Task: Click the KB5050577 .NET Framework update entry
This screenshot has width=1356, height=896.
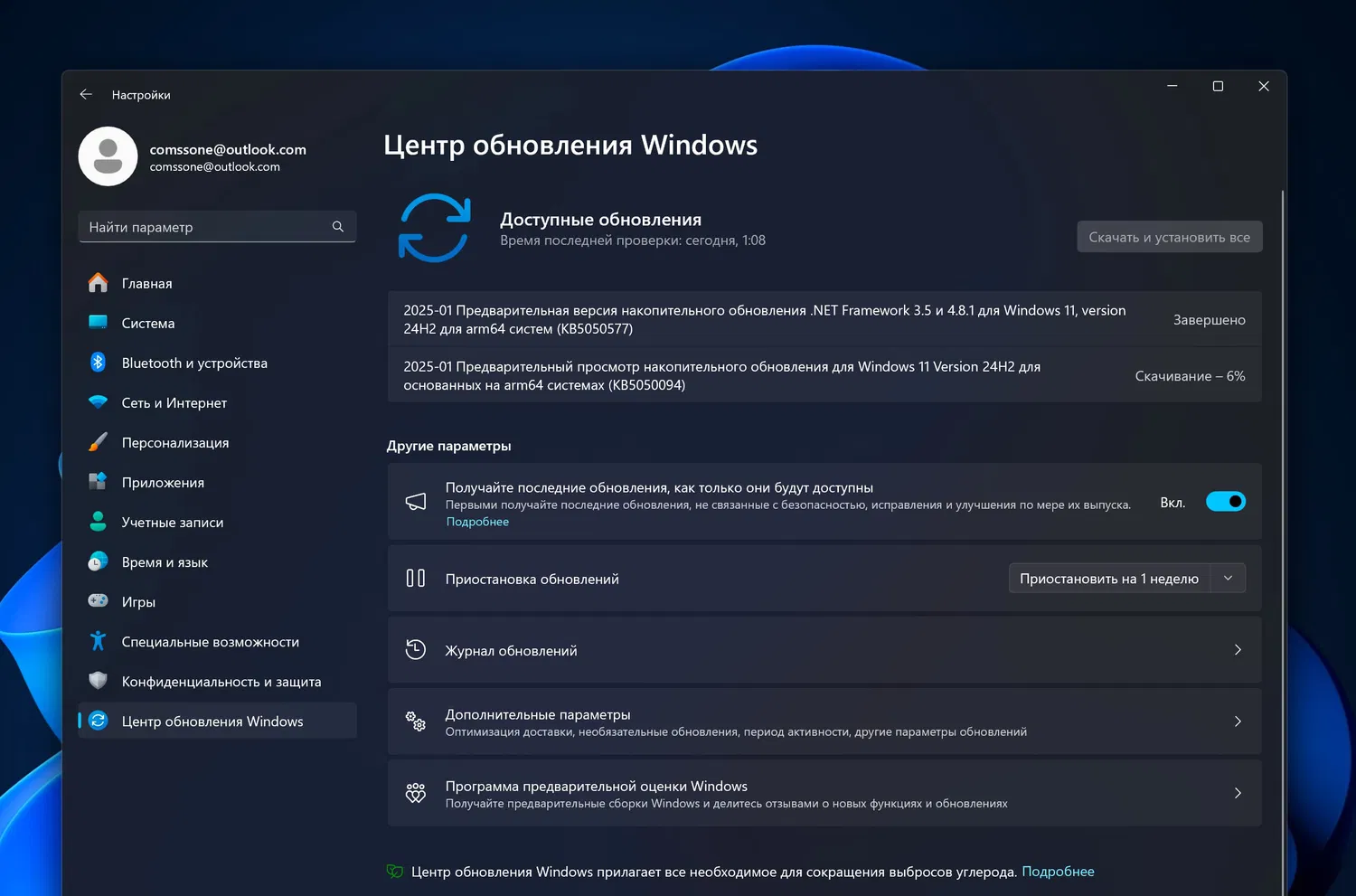Action: [x=824, y=319]
